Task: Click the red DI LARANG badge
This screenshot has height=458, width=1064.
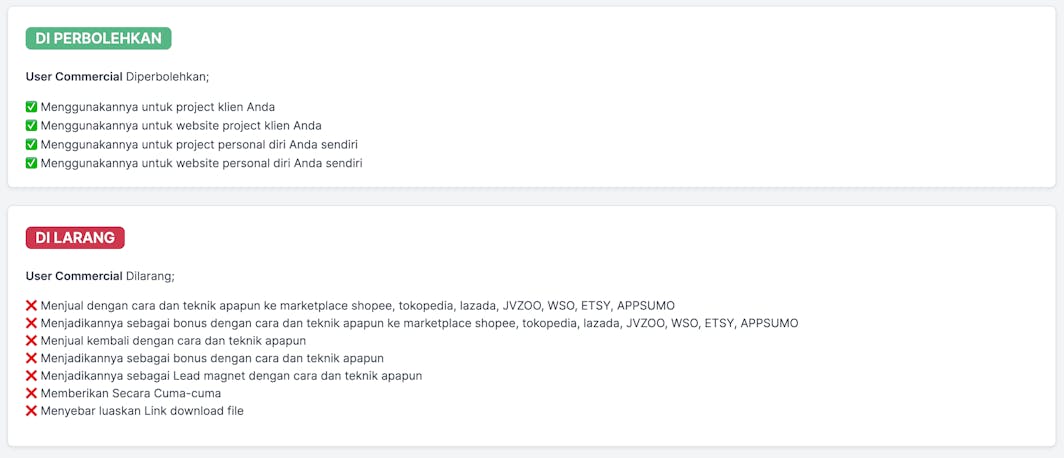Action: click(75, 238)
